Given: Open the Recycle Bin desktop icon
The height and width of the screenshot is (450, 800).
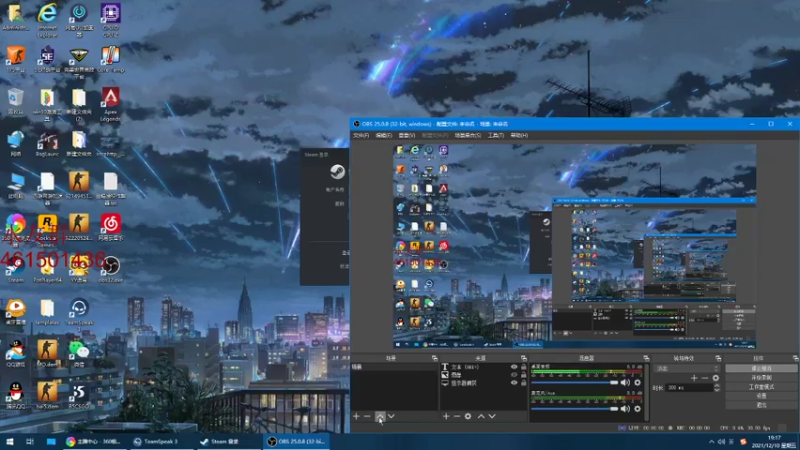Looking at the screenshot, I should [15, 101].
